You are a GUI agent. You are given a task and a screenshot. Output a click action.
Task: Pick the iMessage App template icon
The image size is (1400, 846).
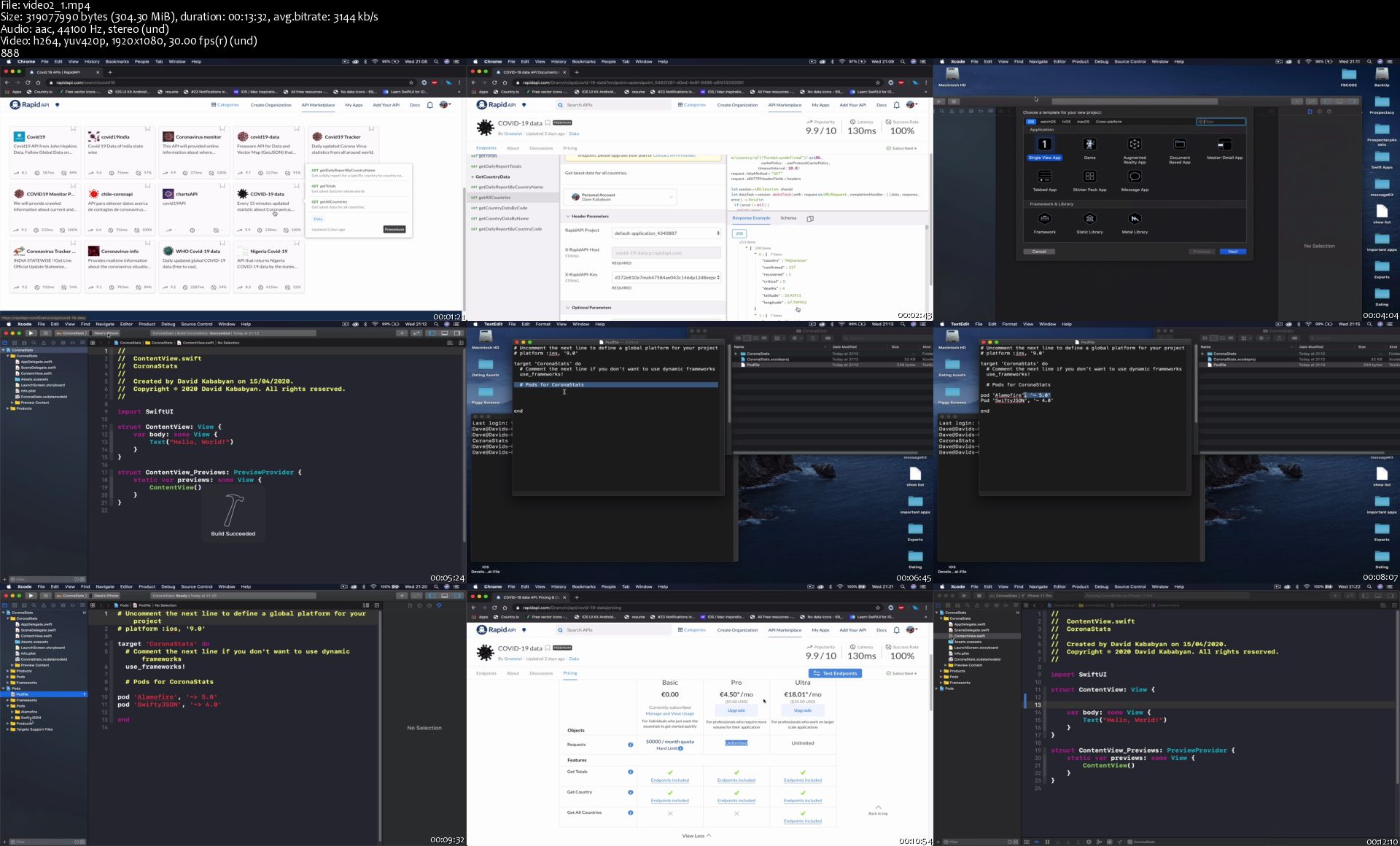pyautogui.click(x=1135, y=176)
